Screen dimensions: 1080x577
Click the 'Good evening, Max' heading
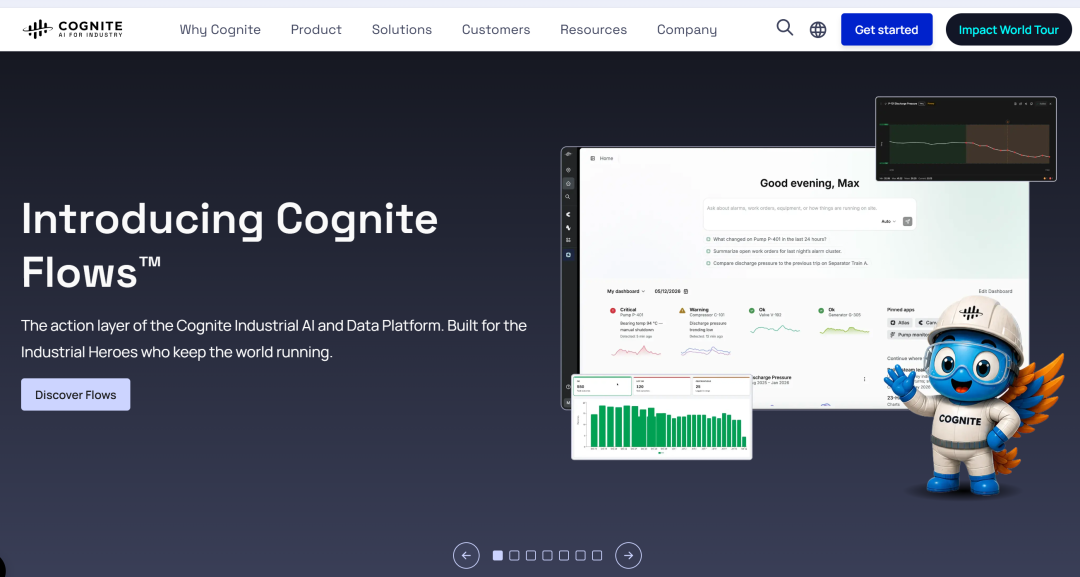point(809,183)
